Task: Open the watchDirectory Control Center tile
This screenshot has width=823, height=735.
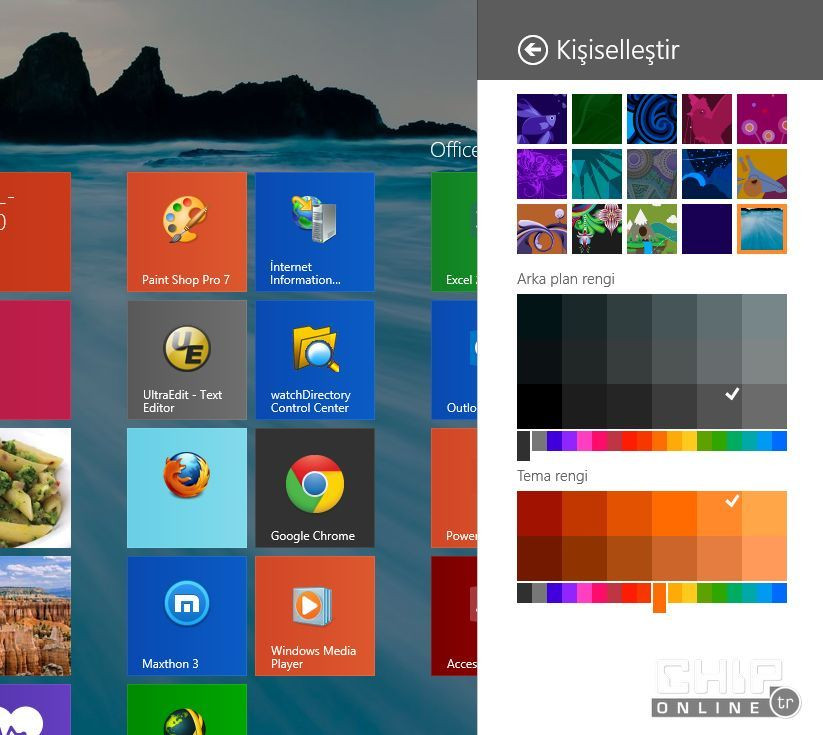Action: (315, 360)
